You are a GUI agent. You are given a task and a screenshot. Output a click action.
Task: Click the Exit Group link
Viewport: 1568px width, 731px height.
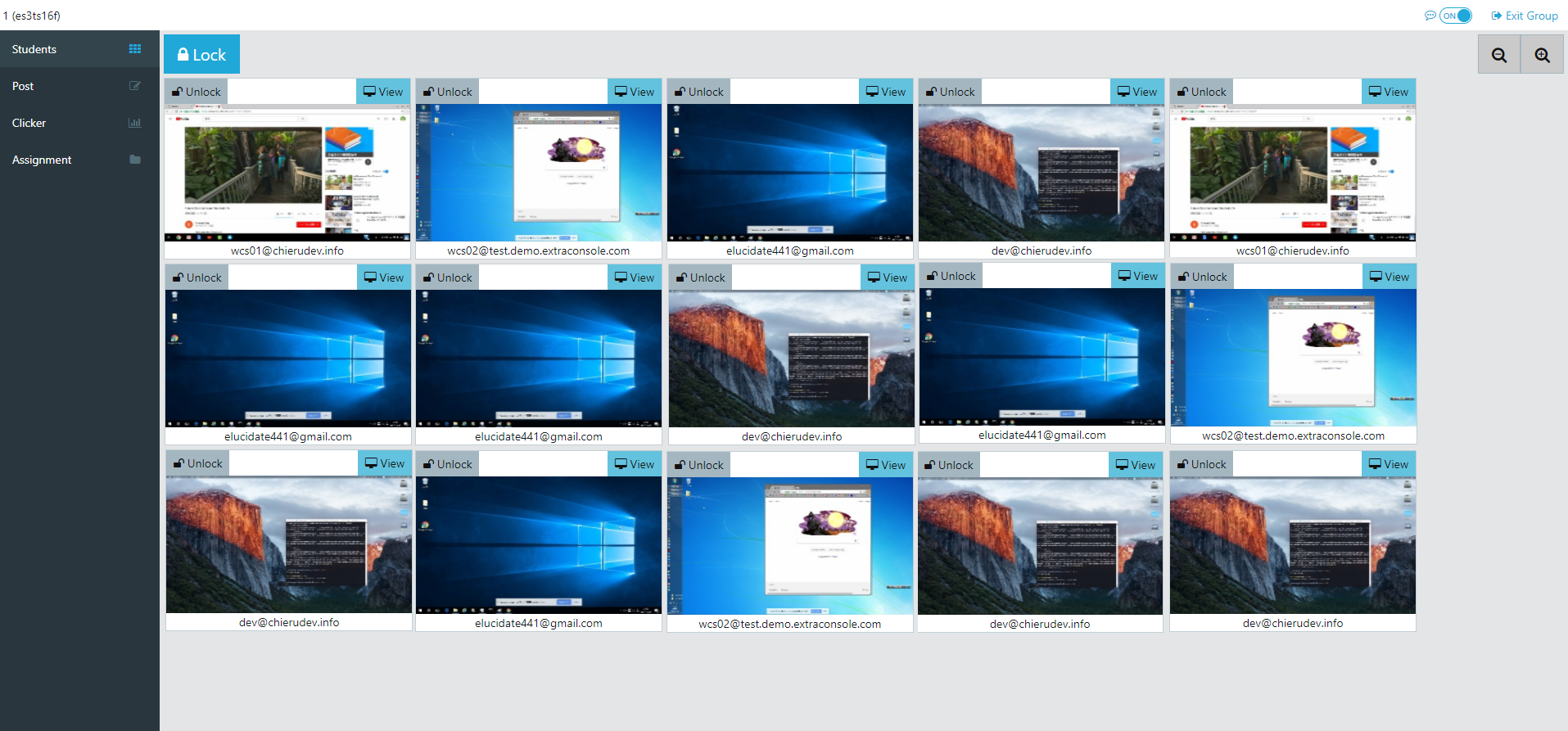[x=1524, y=16]
